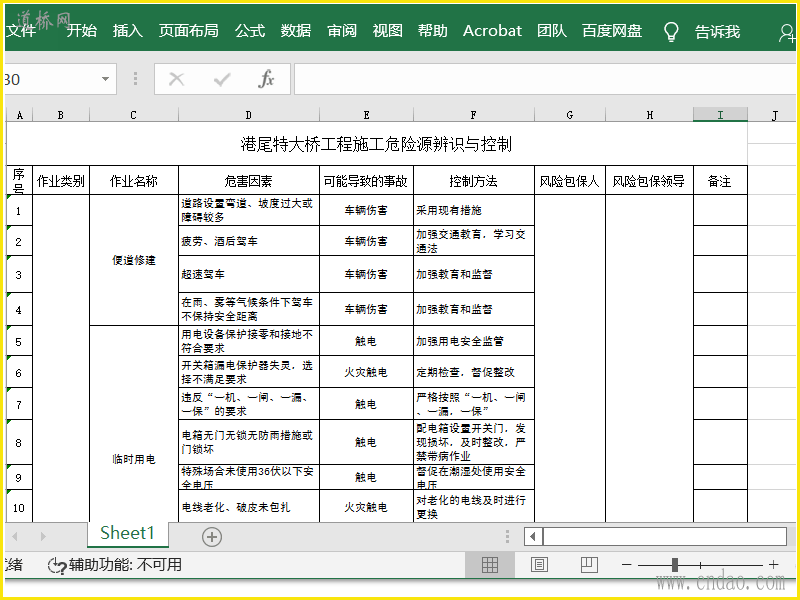The height and width of the screenshot is (600, 800).
Task: Click the next sheet navigation arrow
Action: [43, 536]
